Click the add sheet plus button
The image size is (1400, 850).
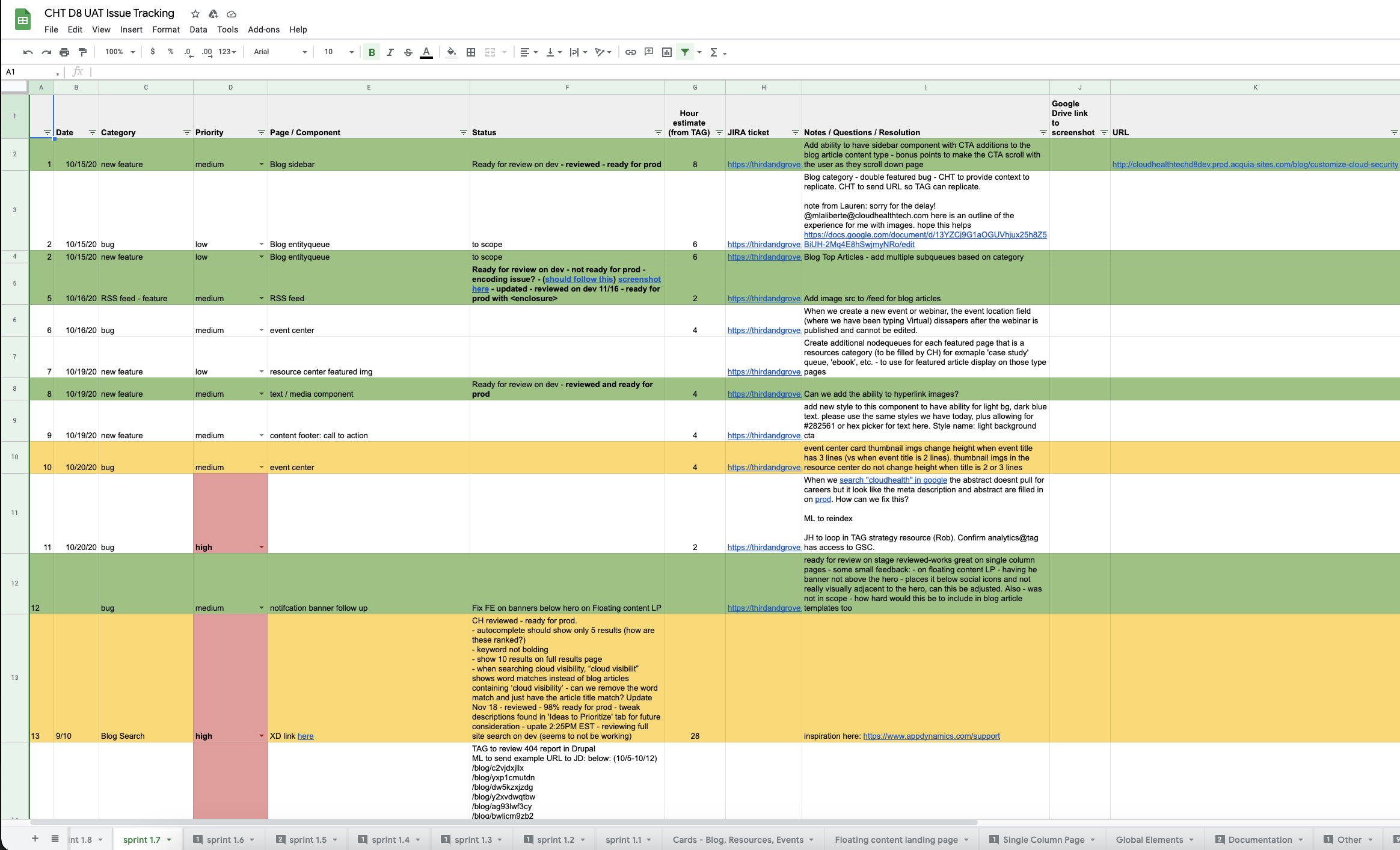point(35,839)
